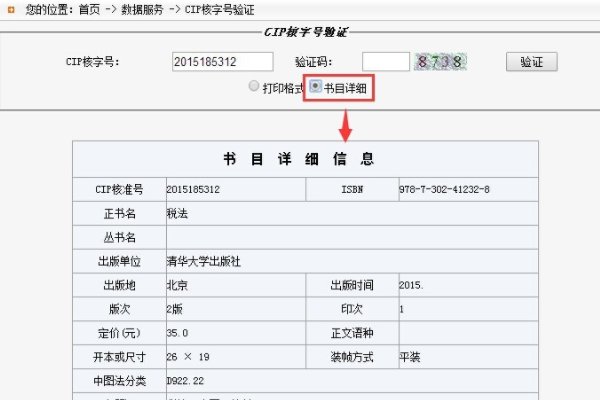
Task: Click the 丛书名 row label
Action: (x=120, y=237)
